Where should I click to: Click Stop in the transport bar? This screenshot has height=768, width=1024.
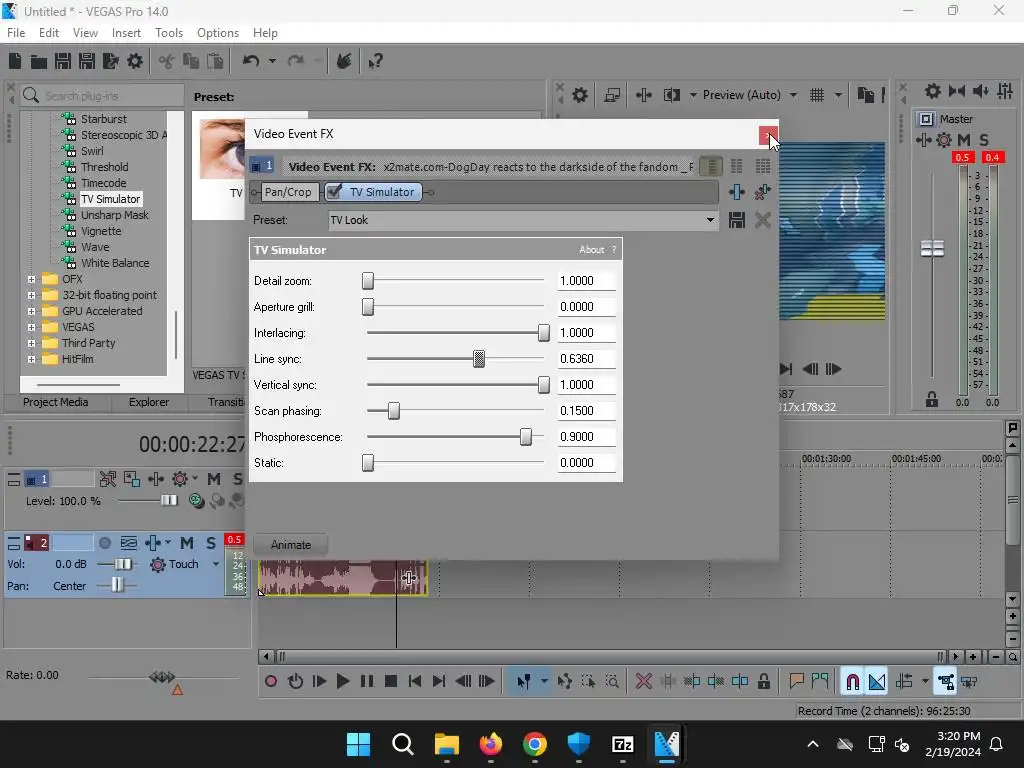pyautogui.click(x=391, y=682)
